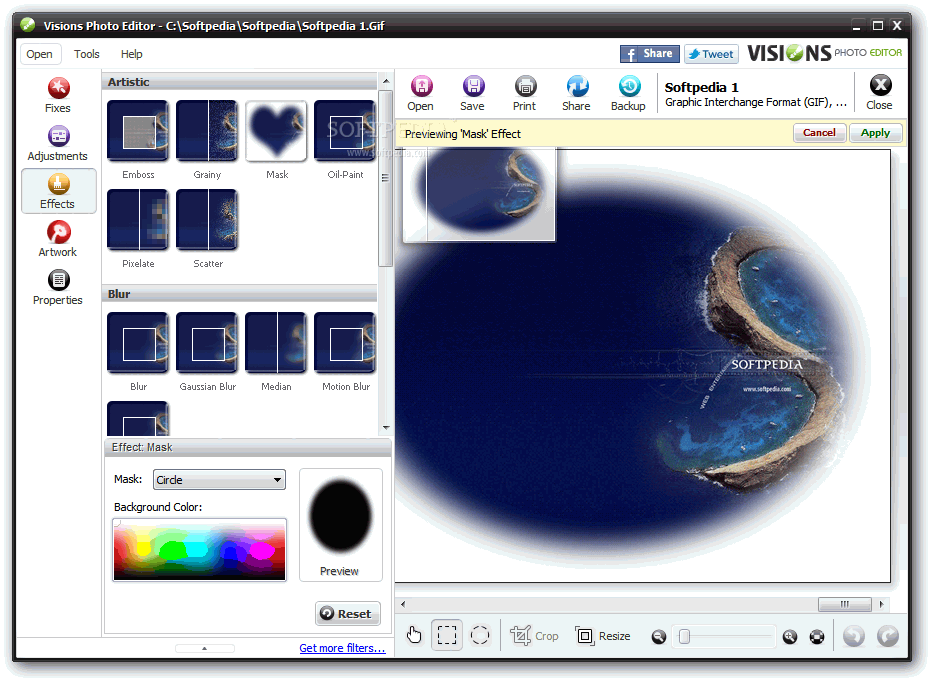
Task: Click the Share toolbar icon
Action: point(577,93)
